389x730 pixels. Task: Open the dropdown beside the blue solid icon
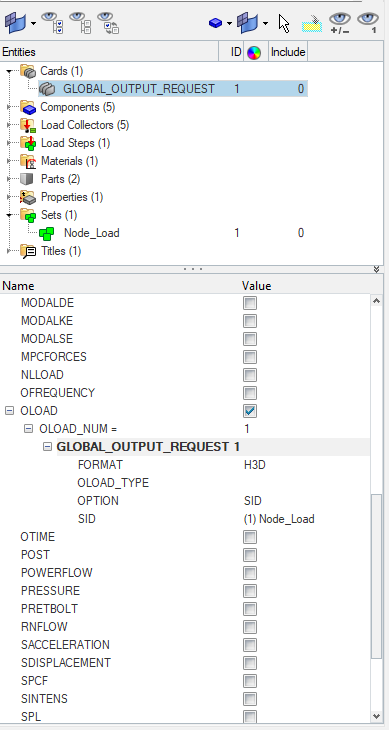[x=229, y=23]
